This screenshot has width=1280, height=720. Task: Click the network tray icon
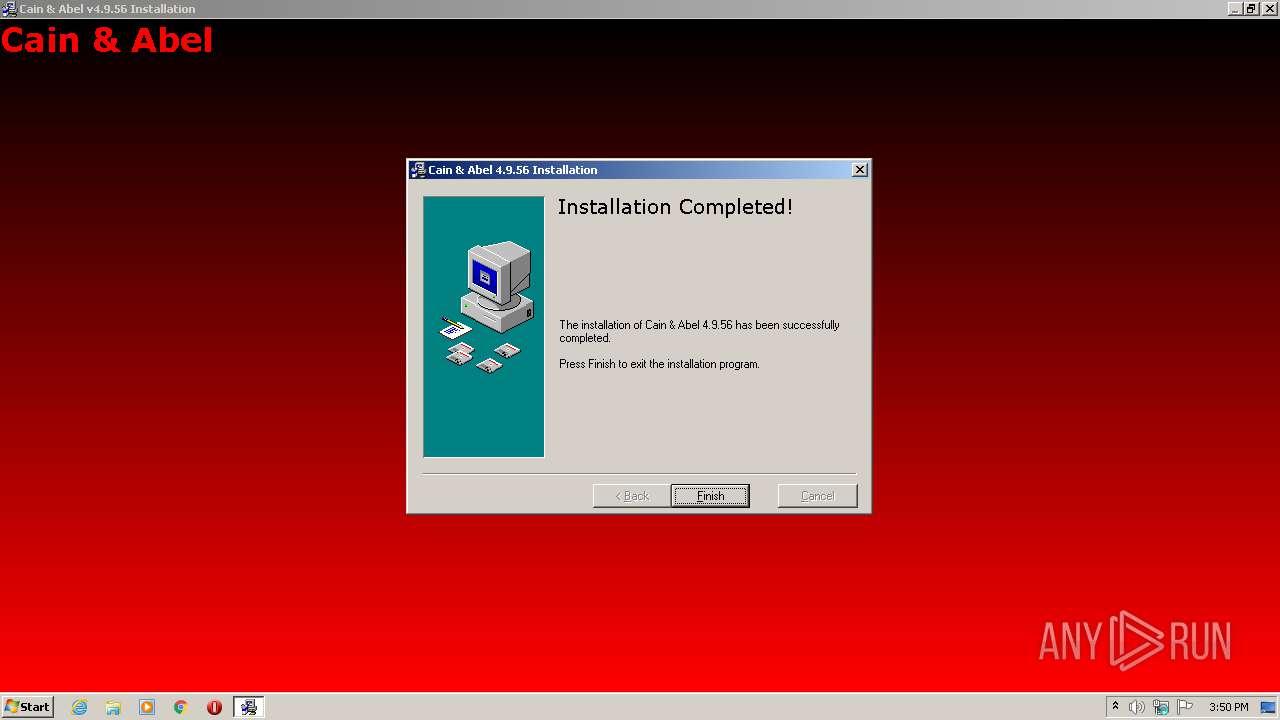click(1161, 707)
